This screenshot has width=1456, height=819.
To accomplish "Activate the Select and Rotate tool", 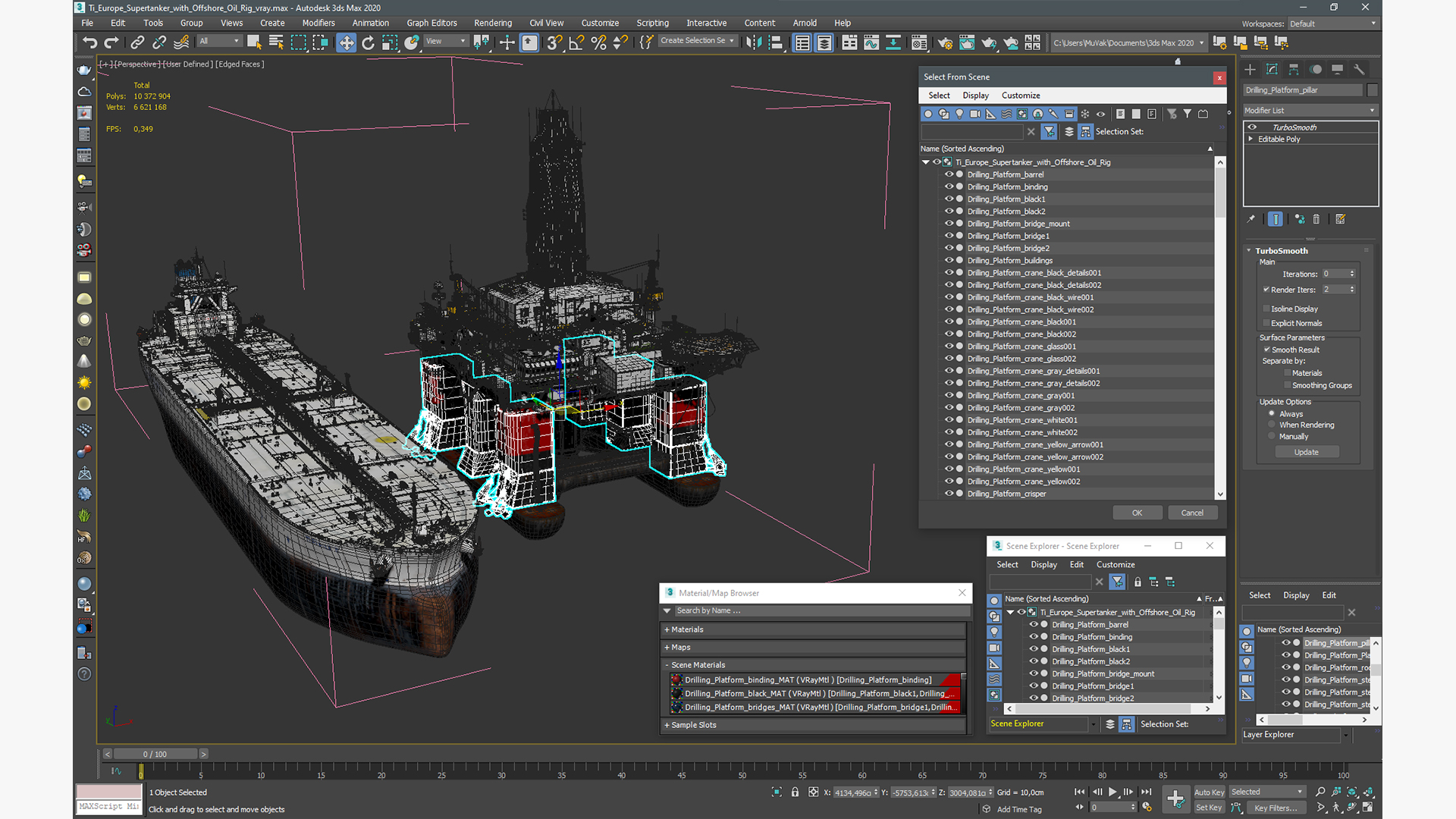I will (x=368, y=42).
